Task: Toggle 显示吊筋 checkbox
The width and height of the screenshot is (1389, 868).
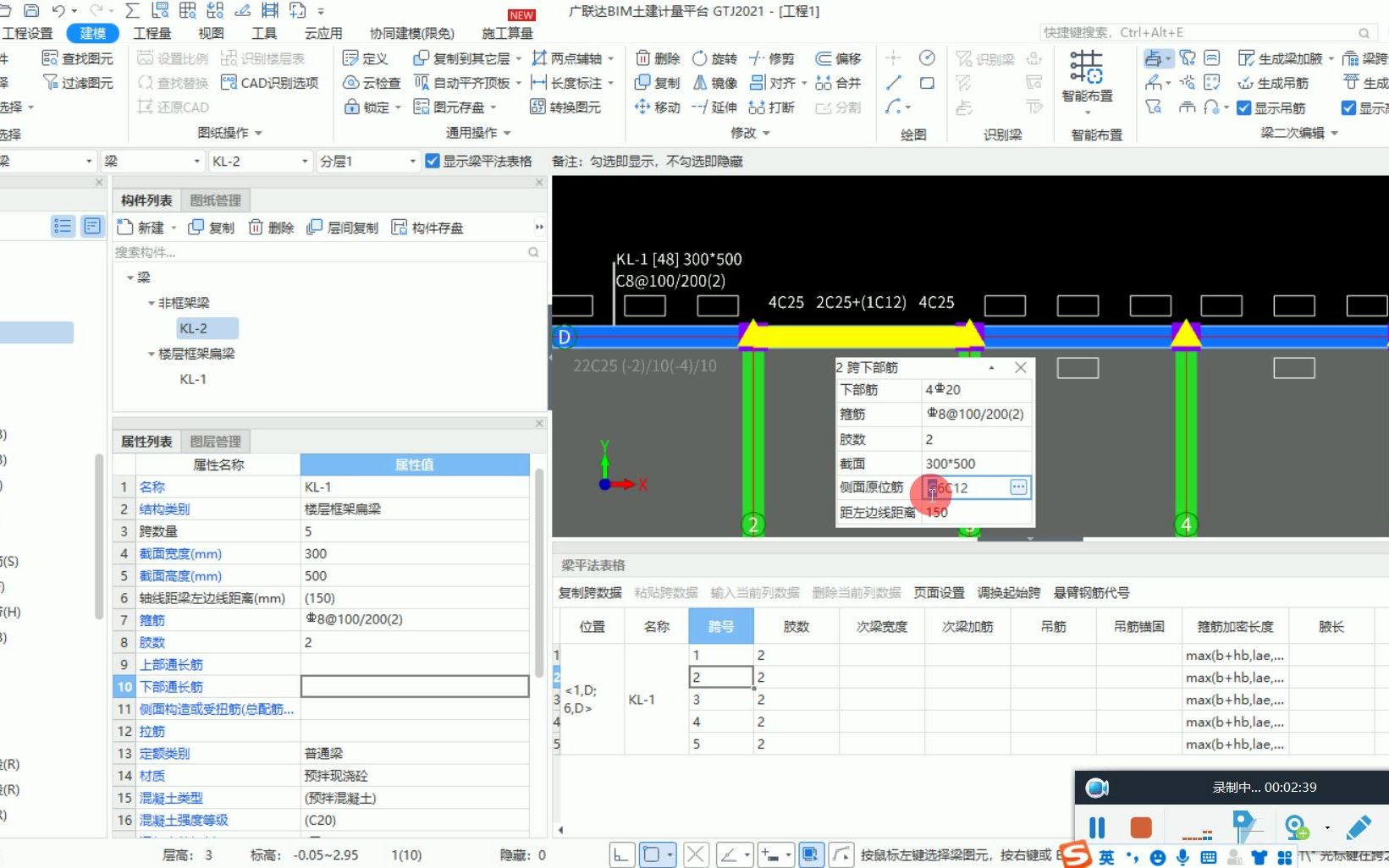Action: pyautogui.click(x=1244, y=108)
